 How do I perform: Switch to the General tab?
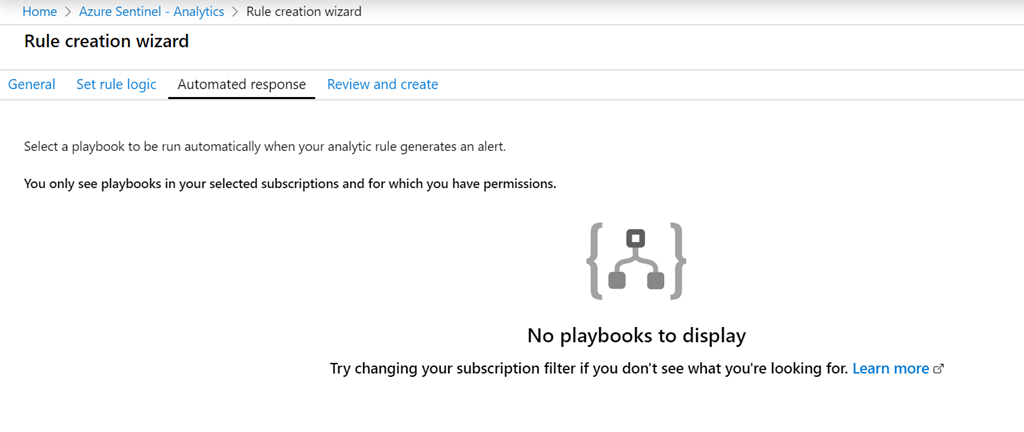[32, 85]
